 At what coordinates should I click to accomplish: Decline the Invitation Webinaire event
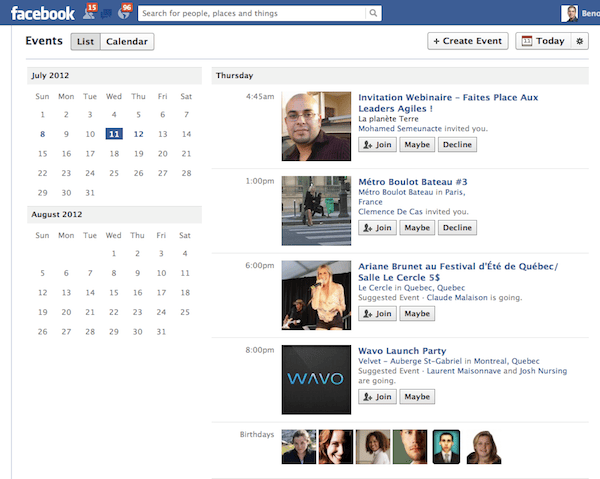click(457, 145)
